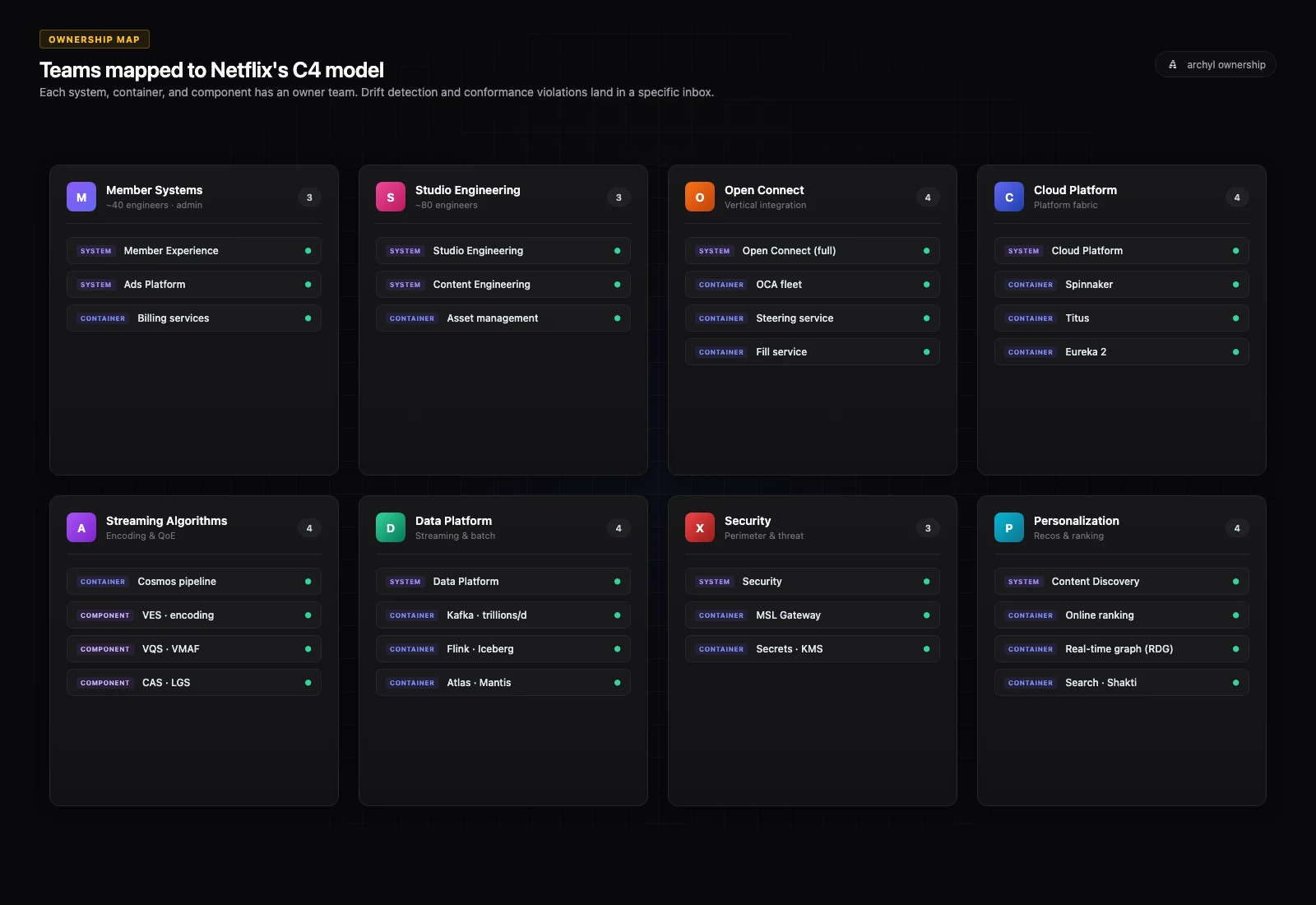1316x905 pixels.
Task: Click the status dot on OCA fleet row
Action: pos(926,285)
